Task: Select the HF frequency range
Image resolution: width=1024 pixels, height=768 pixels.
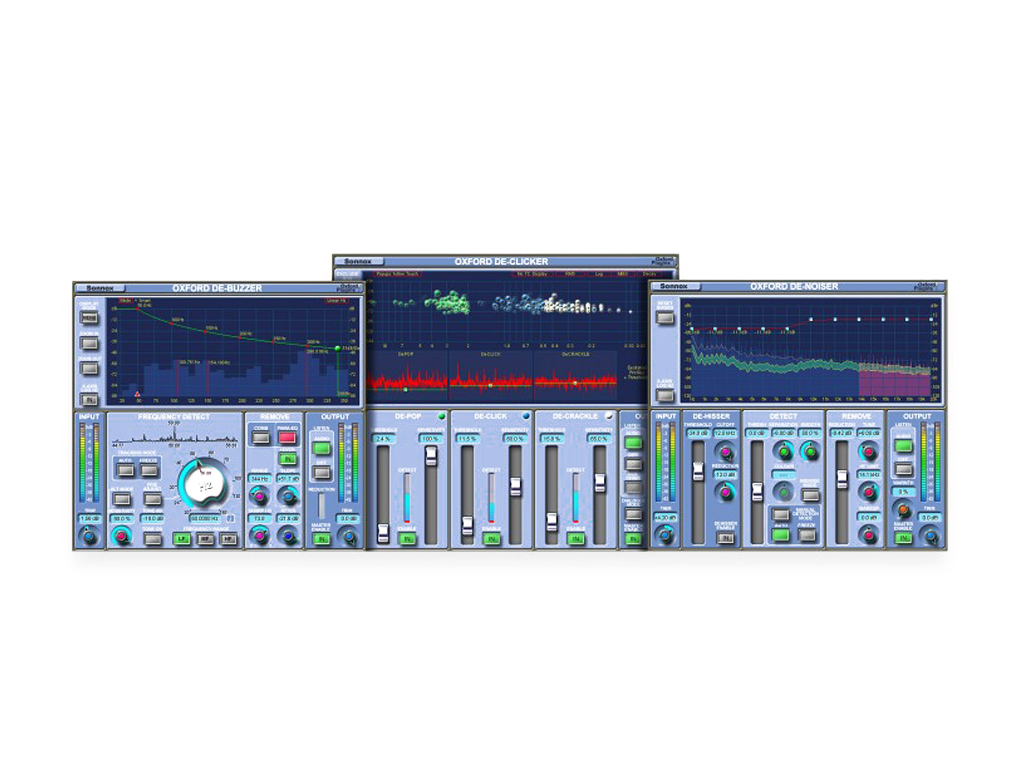Action: click(x=228, y=538)
